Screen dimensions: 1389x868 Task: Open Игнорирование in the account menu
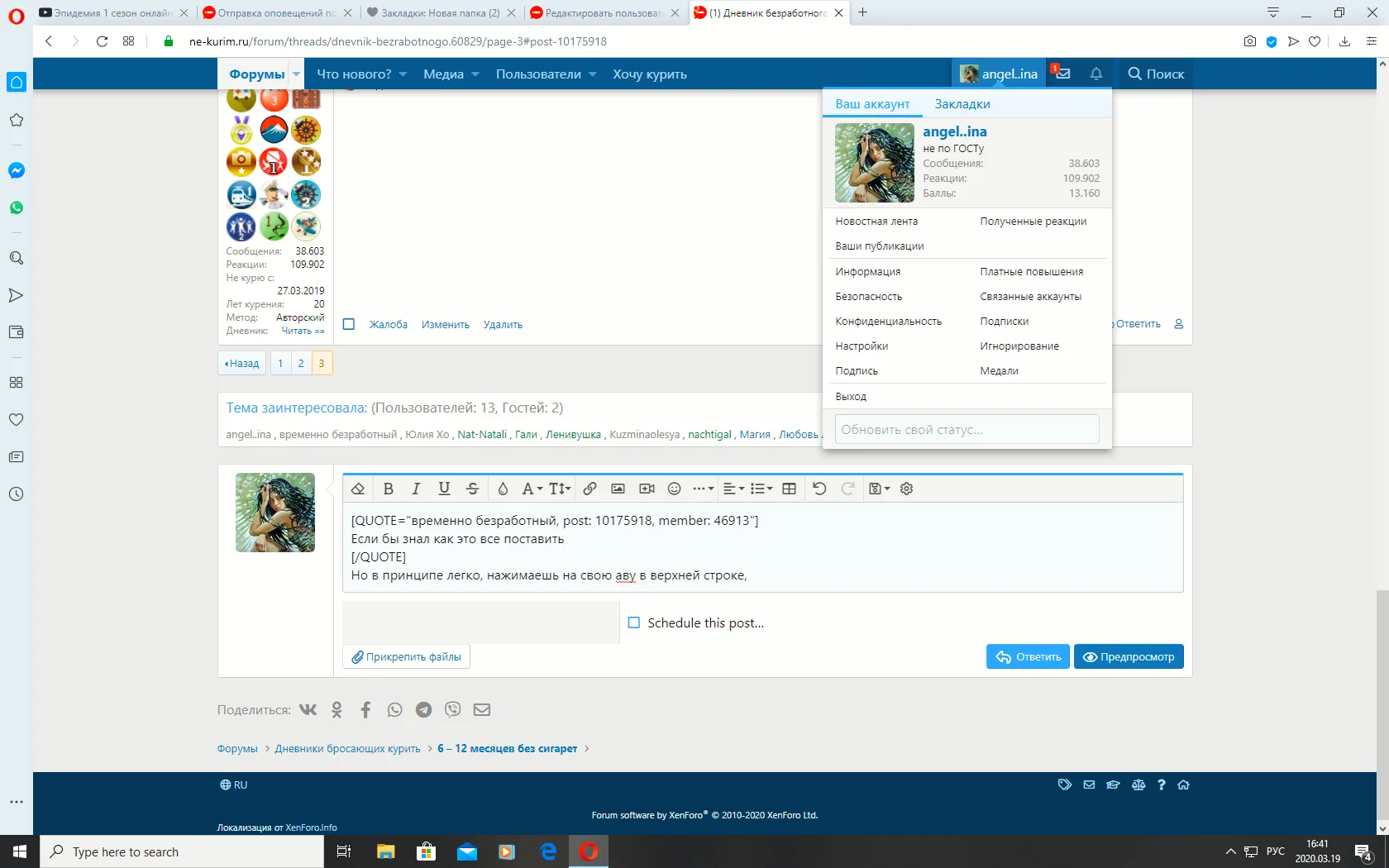point(1019,346)
